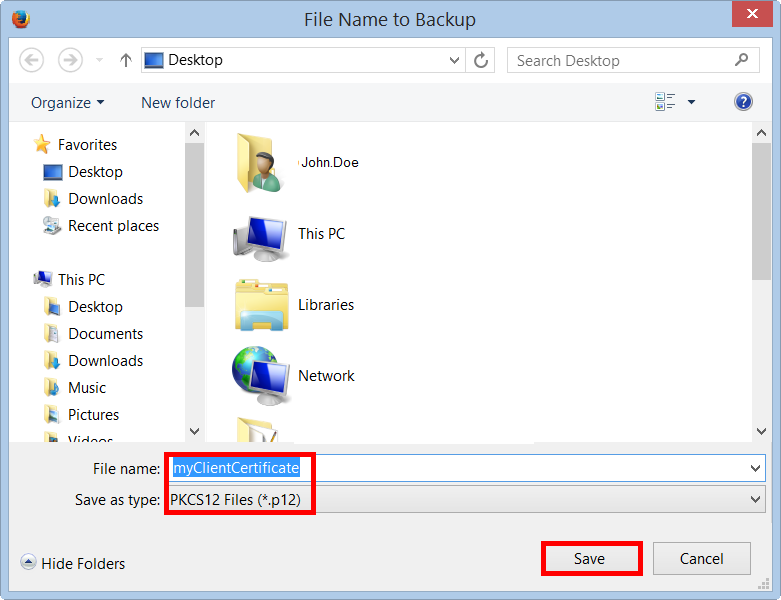The width and height of the screenshot is (781, 600).
Task: Open the Organize menu
Action: click(67, 102)
